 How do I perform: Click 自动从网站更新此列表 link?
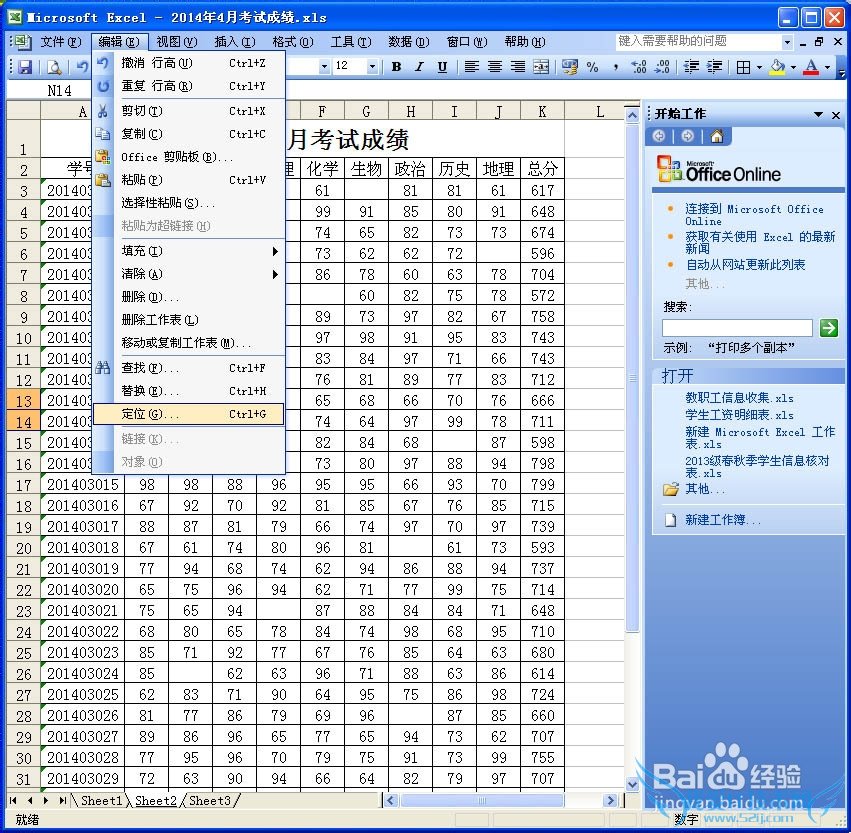point(745,265)
